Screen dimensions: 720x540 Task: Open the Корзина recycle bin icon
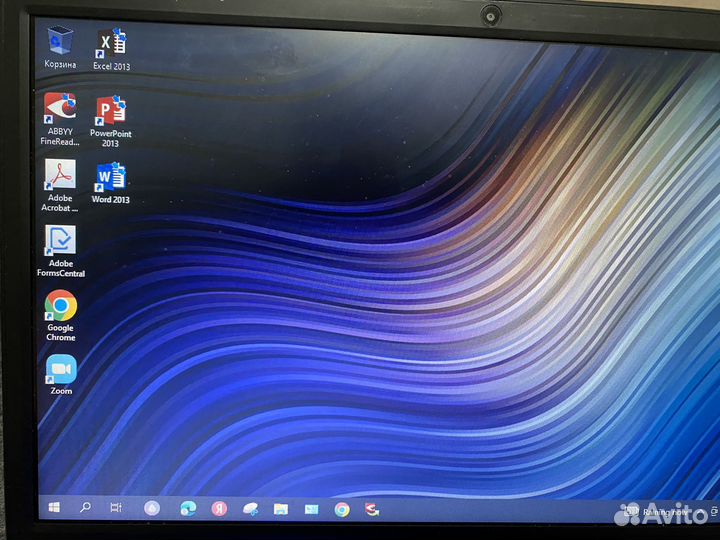click(x=60, y=48)
